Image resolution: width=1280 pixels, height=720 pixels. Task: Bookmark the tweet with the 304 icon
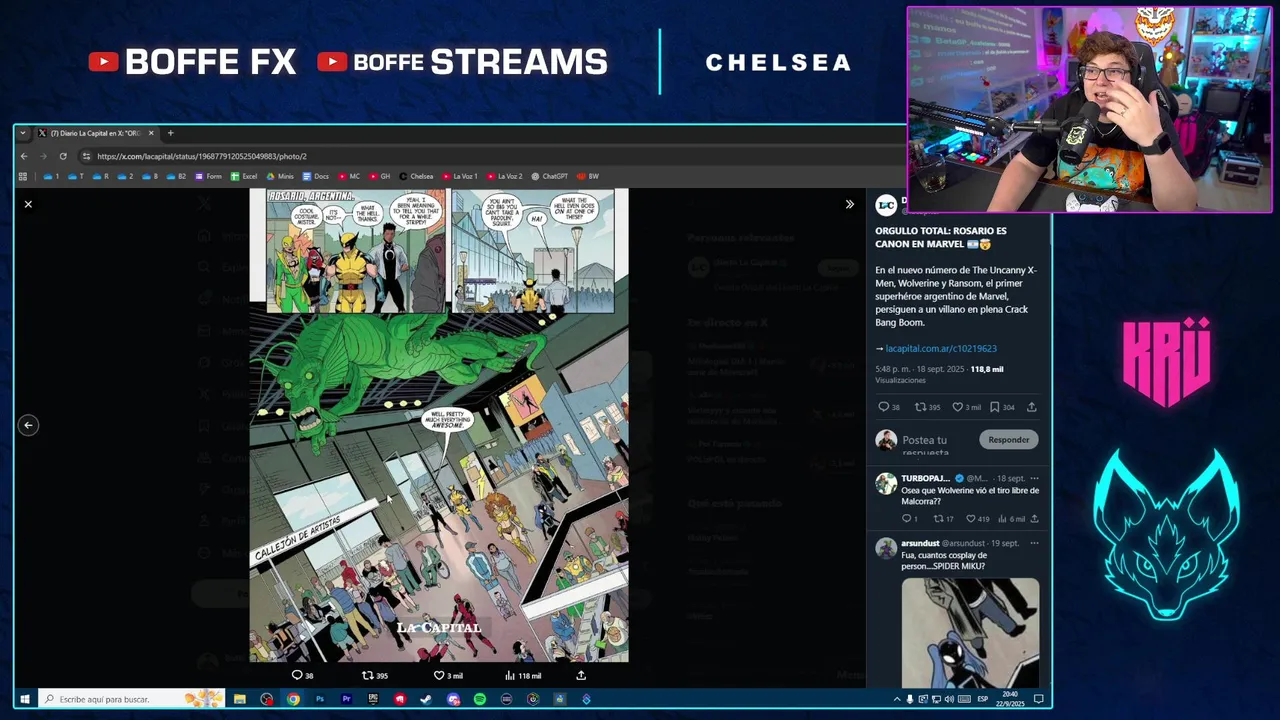[1002, 407]
